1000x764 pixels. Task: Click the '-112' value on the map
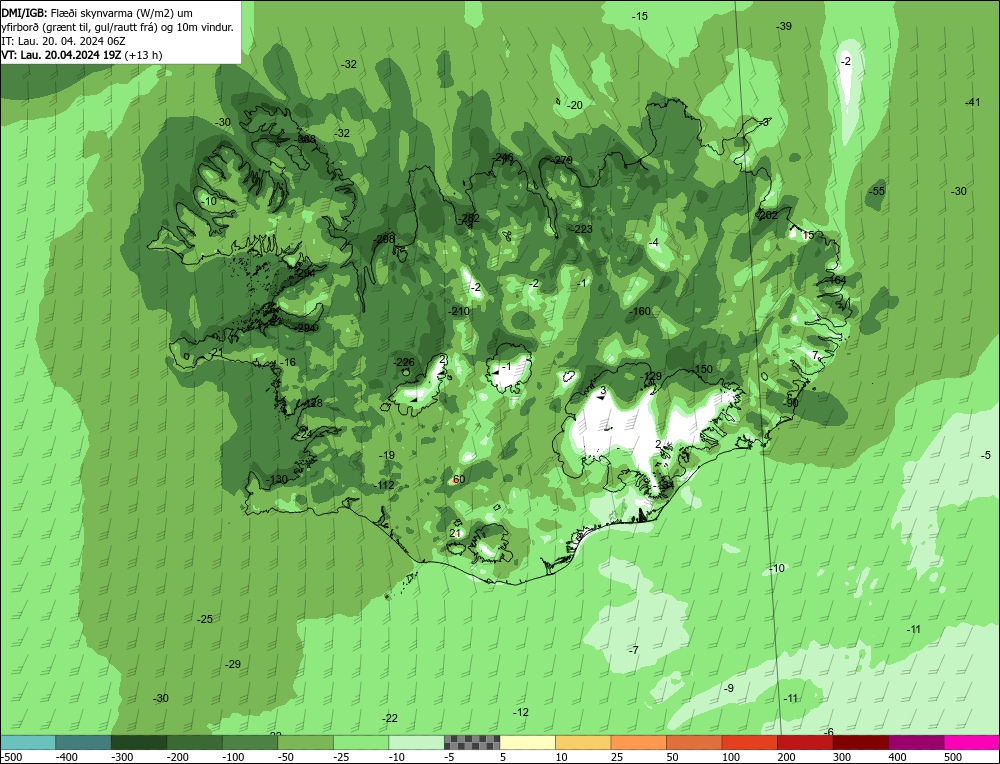[384, 485]
